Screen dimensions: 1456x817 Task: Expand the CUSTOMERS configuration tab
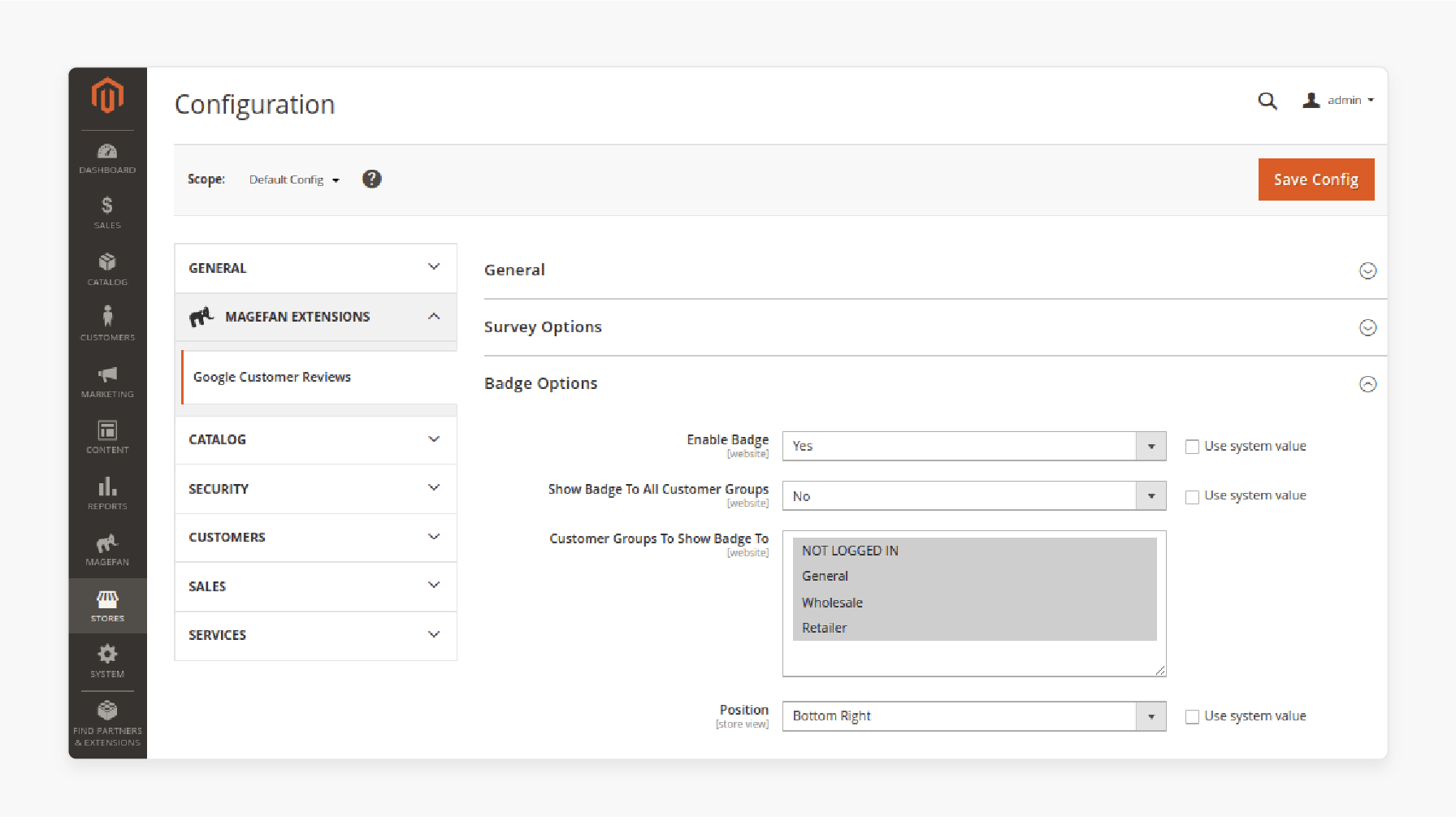tap(315, 538)
